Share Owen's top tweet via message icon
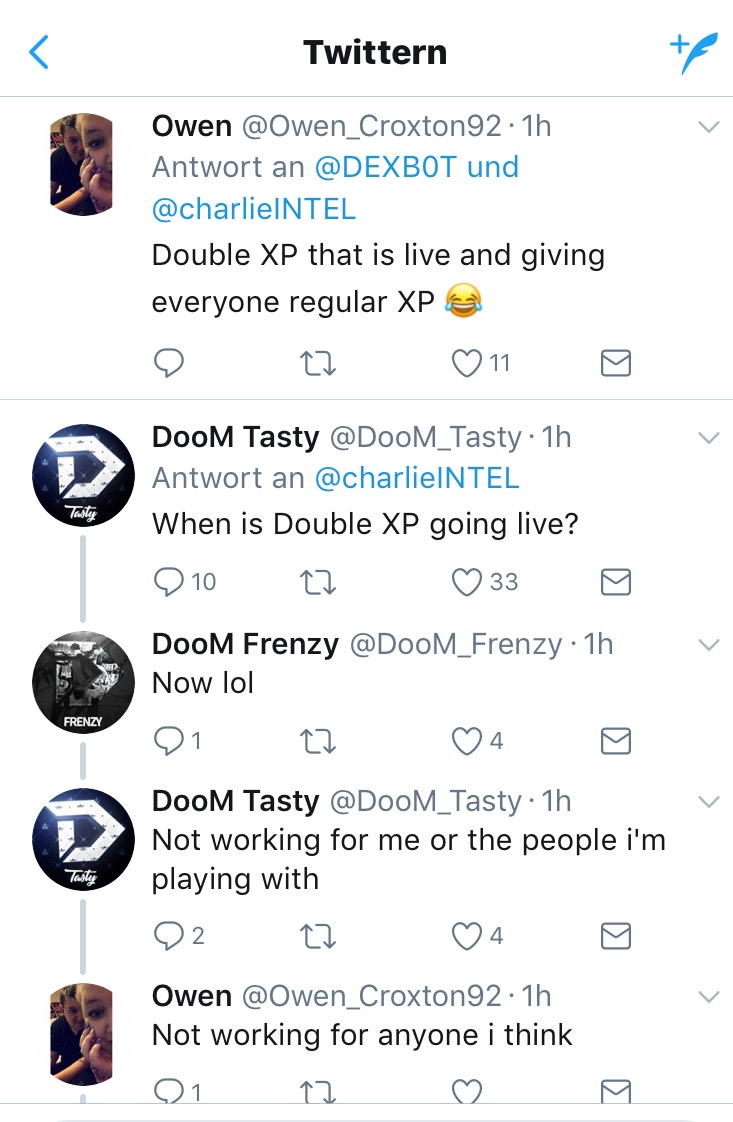733x1122 pixels. (615, 363)
